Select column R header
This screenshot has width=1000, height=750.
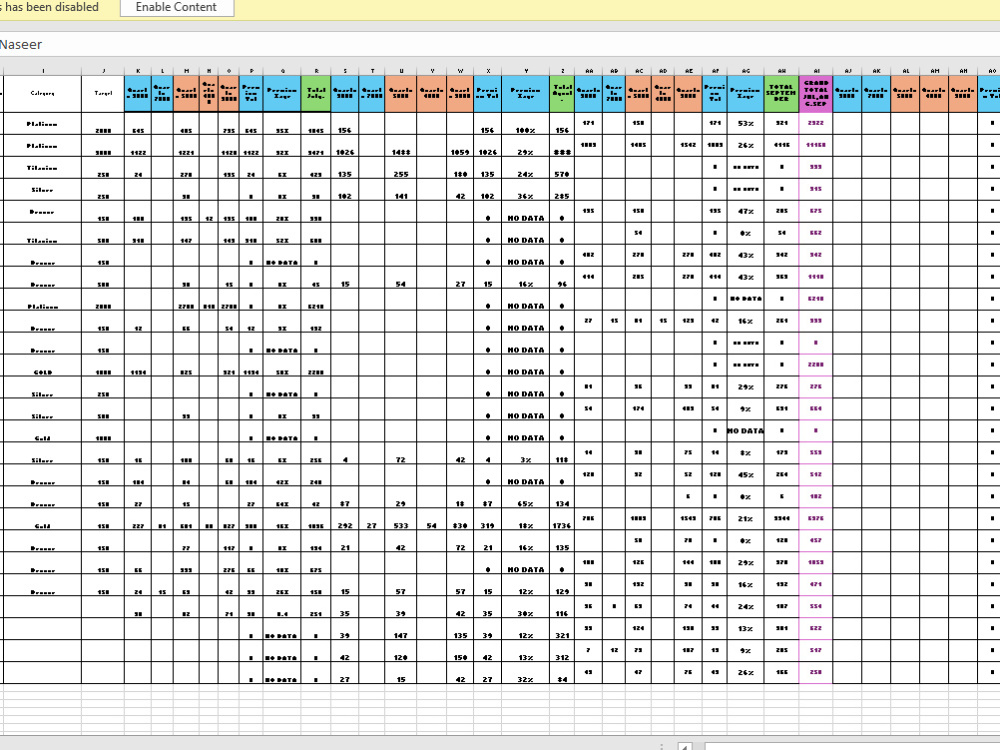pyautogui.click(x=316, y=70)
